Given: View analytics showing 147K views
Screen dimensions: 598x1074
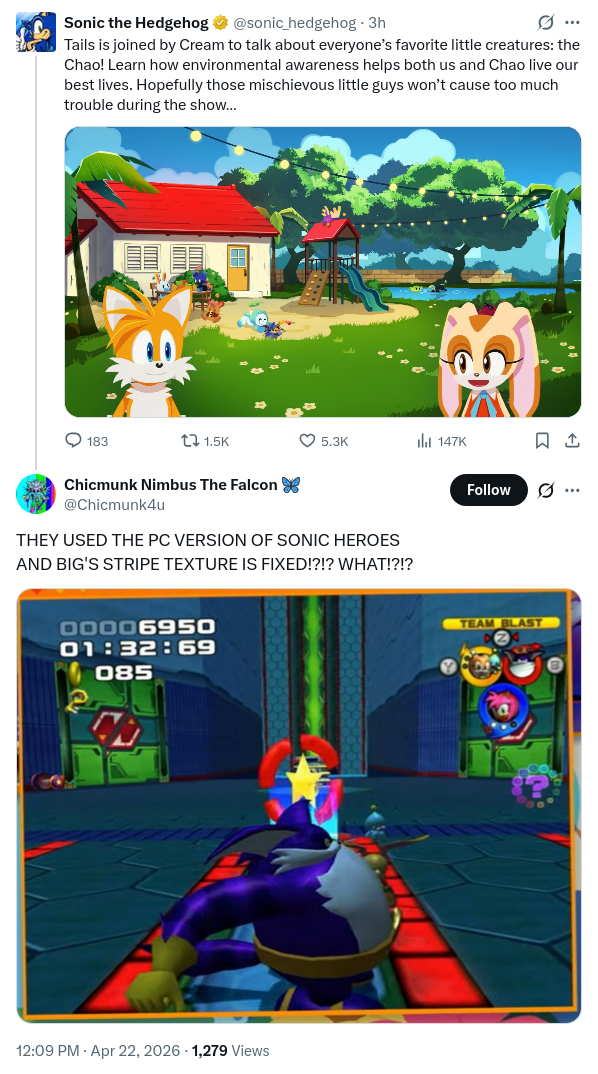Looking at the screenshot, I should (442, 441).
